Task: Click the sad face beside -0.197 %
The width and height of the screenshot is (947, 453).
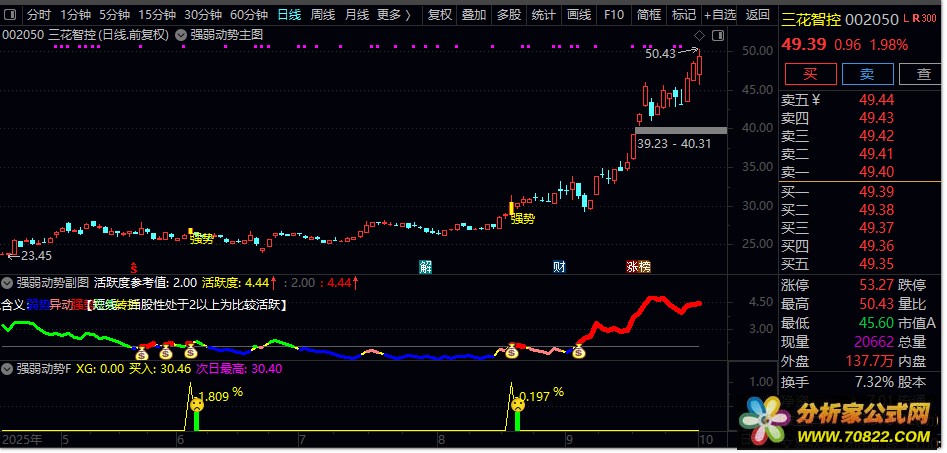Action: click(518, 405)
